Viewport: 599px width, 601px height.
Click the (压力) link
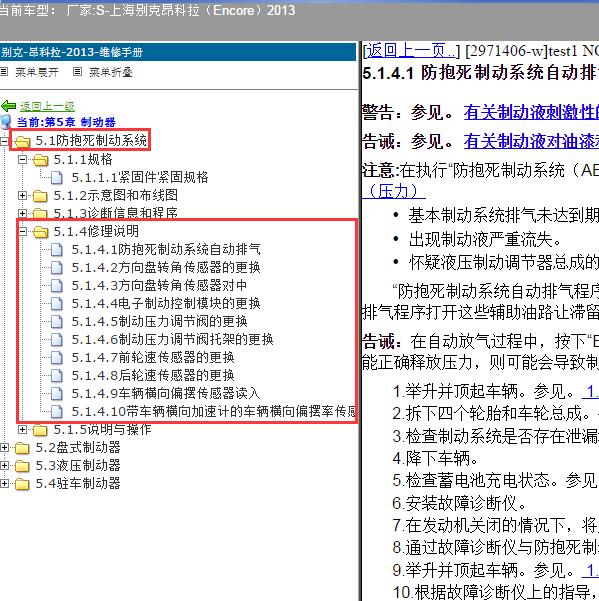(394, 191)
